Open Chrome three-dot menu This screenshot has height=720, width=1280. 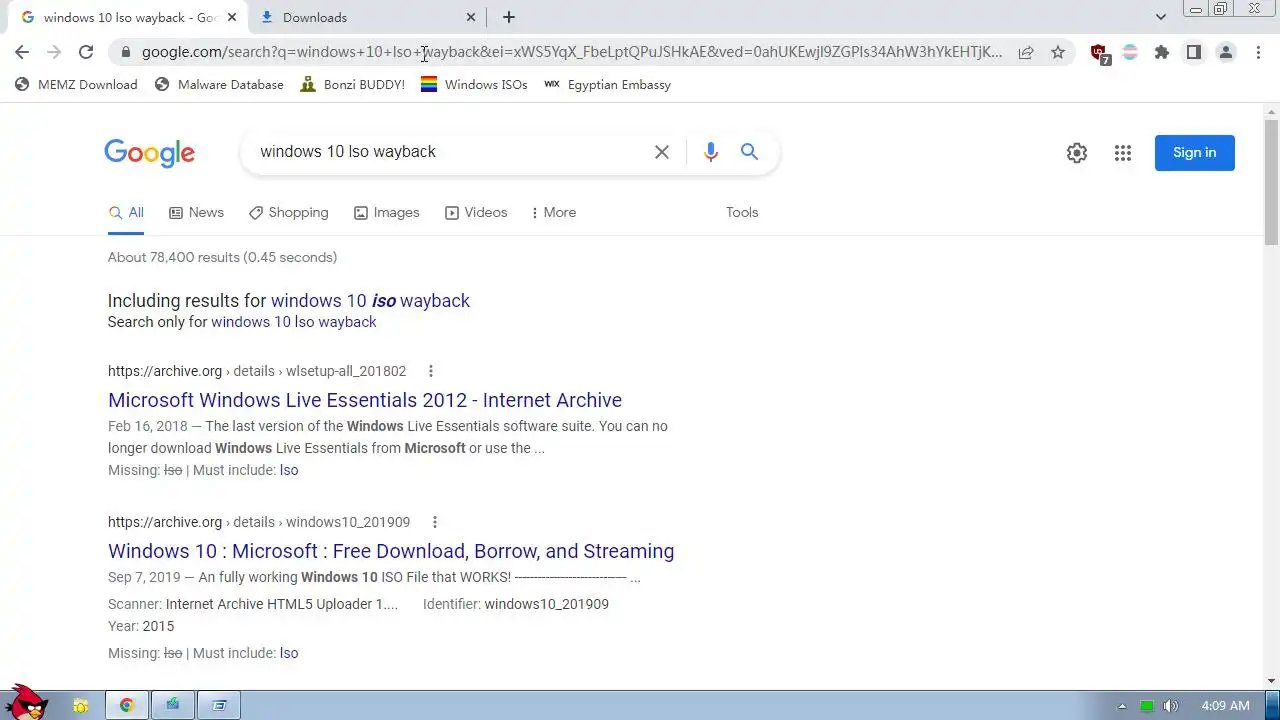click(x=1258, y=52)
